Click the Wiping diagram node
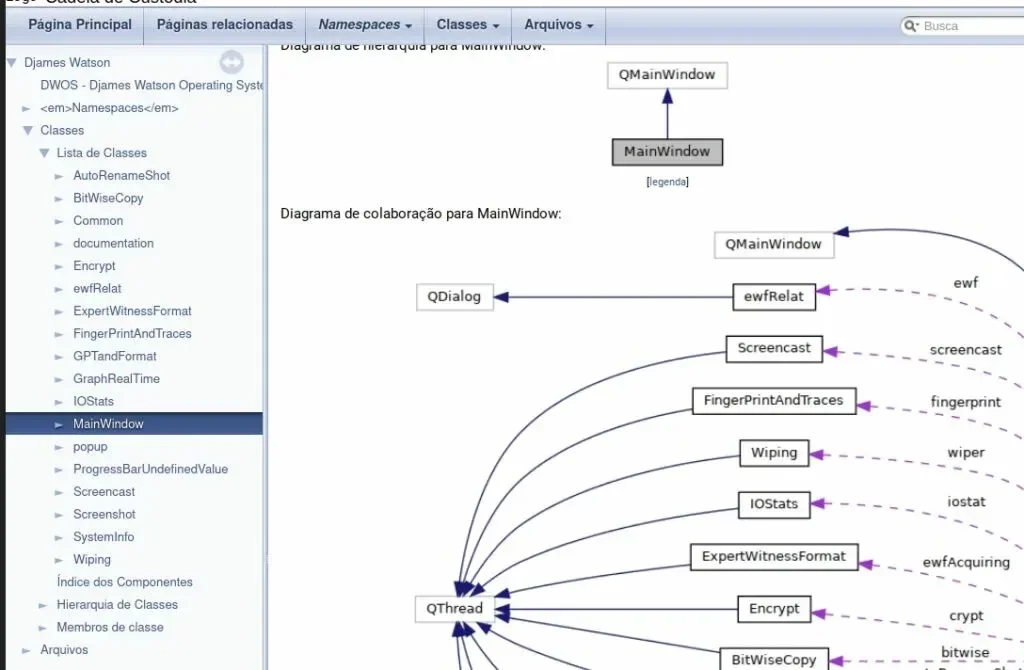This screenshot has height=670, width=1024. [x=774, y=453]
